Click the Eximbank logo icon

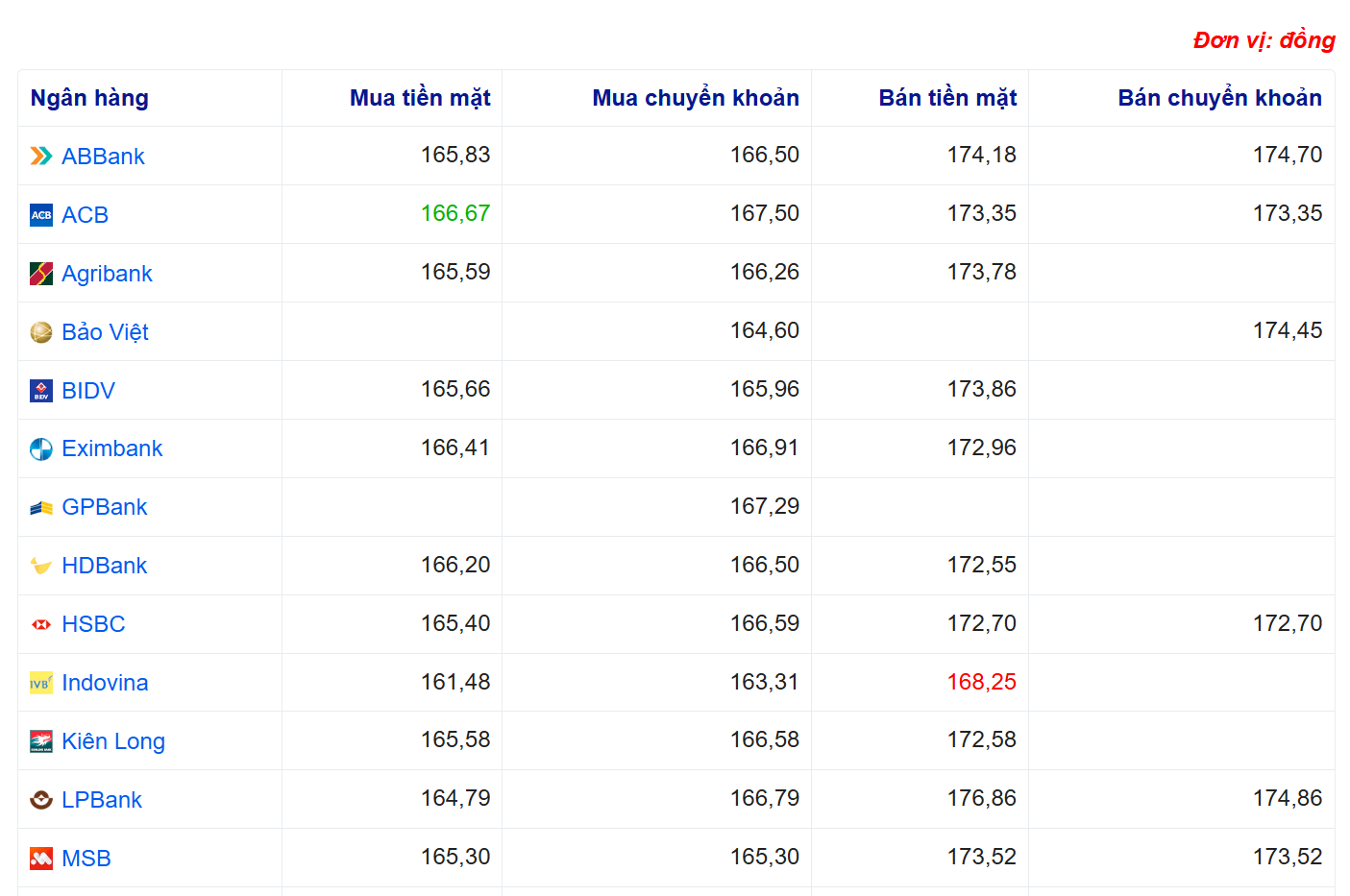coord(40,449)
